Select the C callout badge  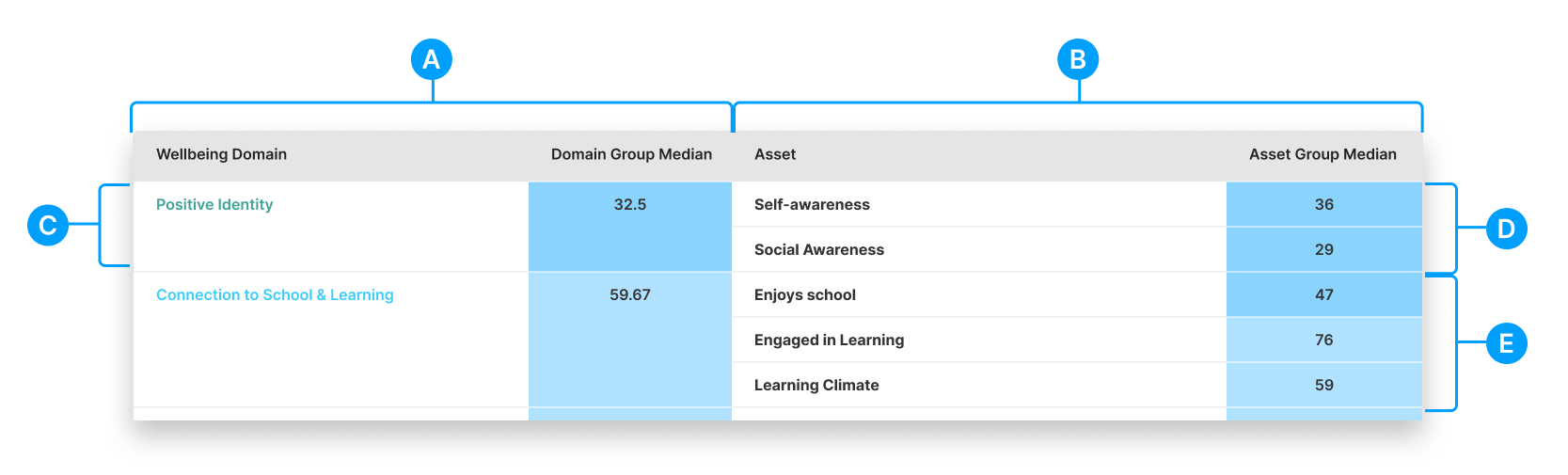48,225
